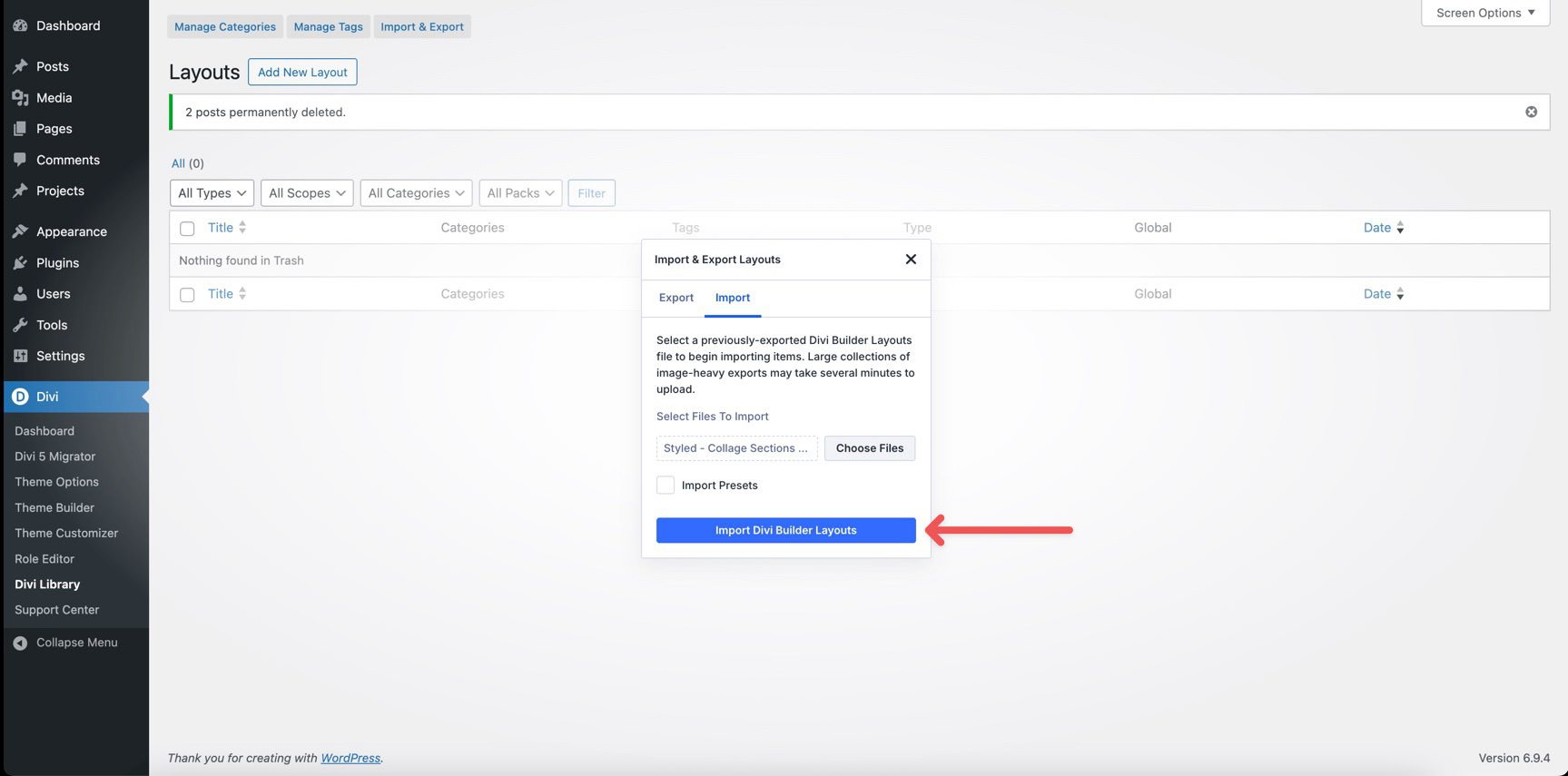Click the Comments bubble icon

[20, 160]
